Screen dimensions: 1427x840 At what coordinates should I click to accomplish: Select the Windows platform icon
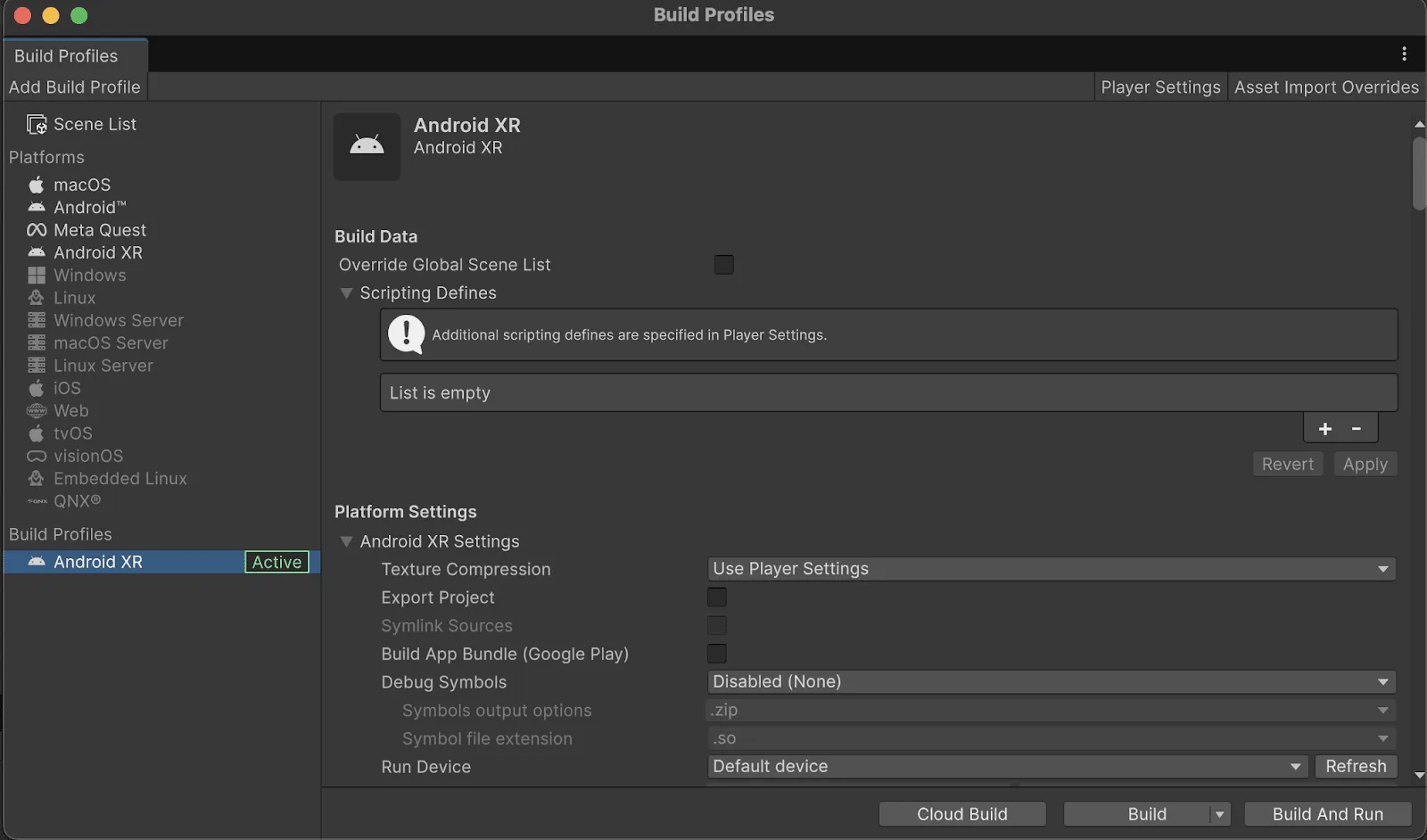click(37, 276)
